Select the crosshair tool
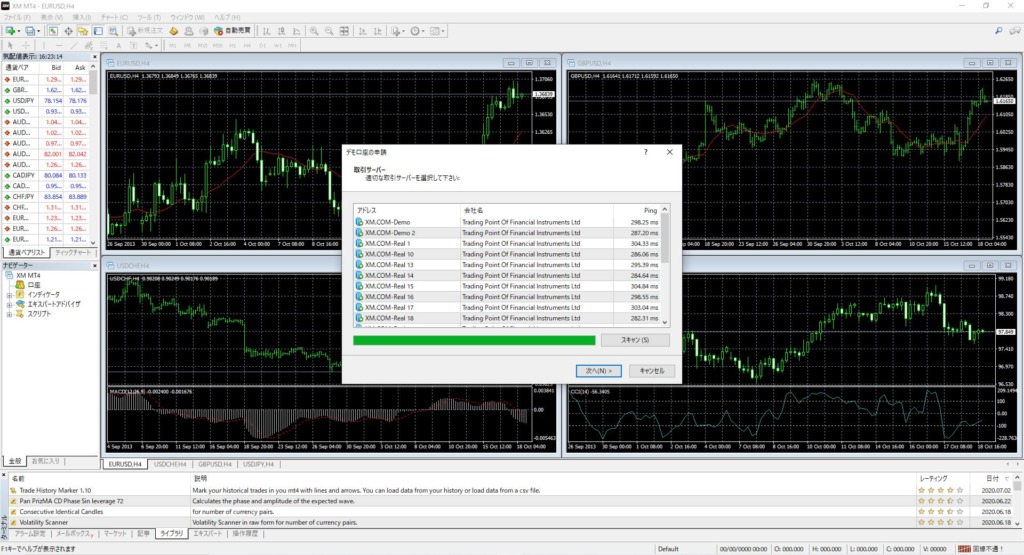This screenshot has width=1024, height=555. [x=26, y=45]
